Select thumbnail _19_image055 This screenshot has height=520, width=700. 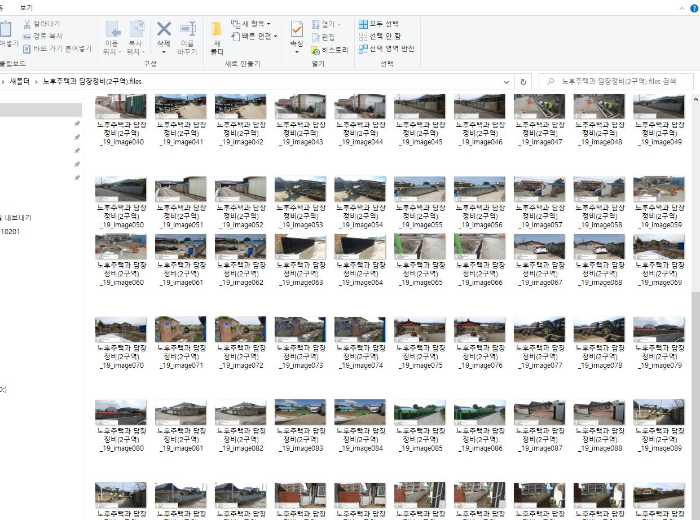coord(420,189)
